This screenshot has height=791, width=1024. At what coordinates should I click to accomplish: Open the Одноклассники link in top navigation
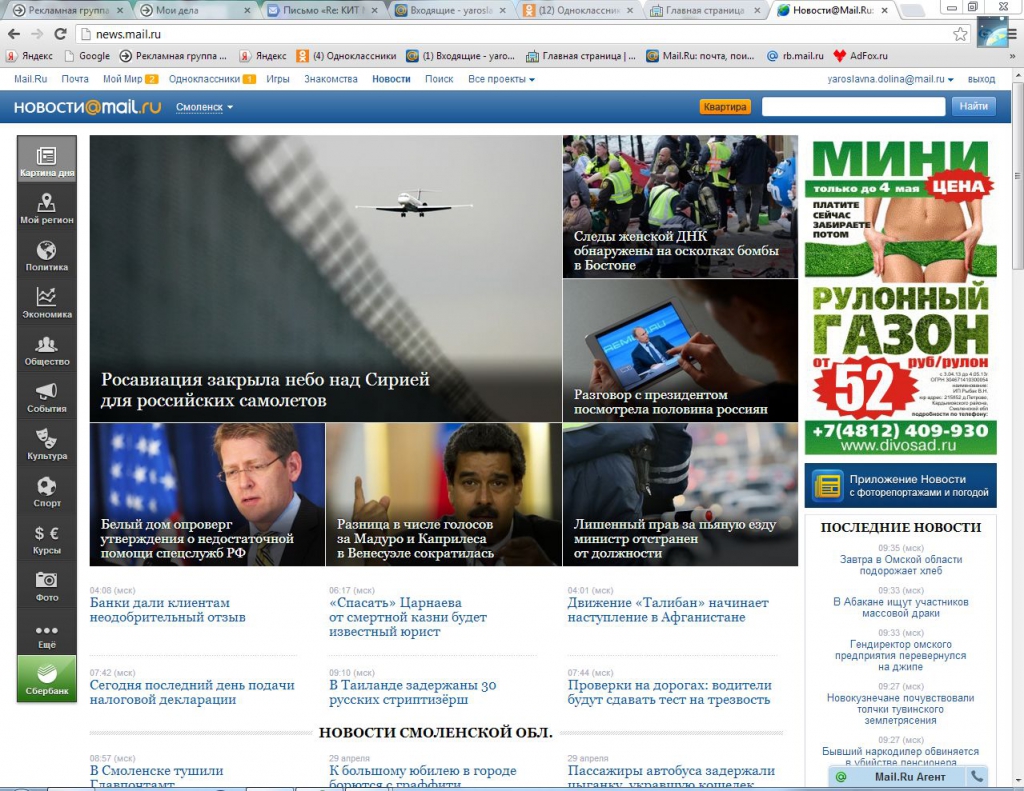pyautogui.click(x=212, y=79)
